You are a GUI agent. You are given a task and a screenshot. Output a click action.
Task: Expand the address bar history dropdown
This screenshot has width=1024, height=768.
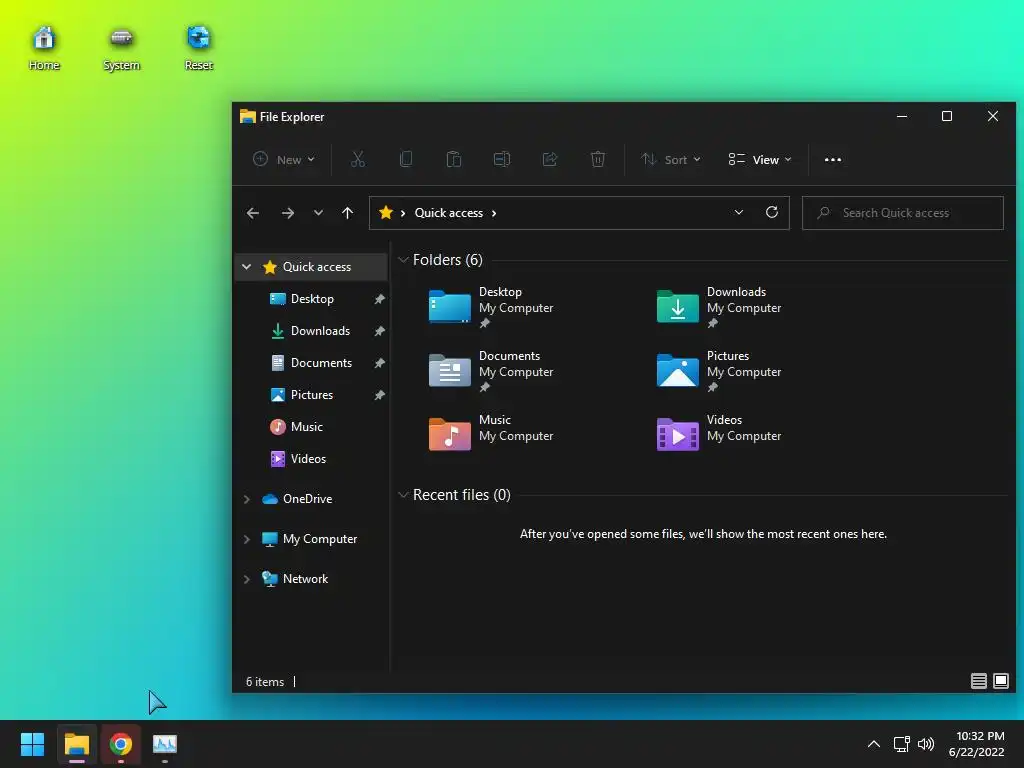tap(739, 212)
